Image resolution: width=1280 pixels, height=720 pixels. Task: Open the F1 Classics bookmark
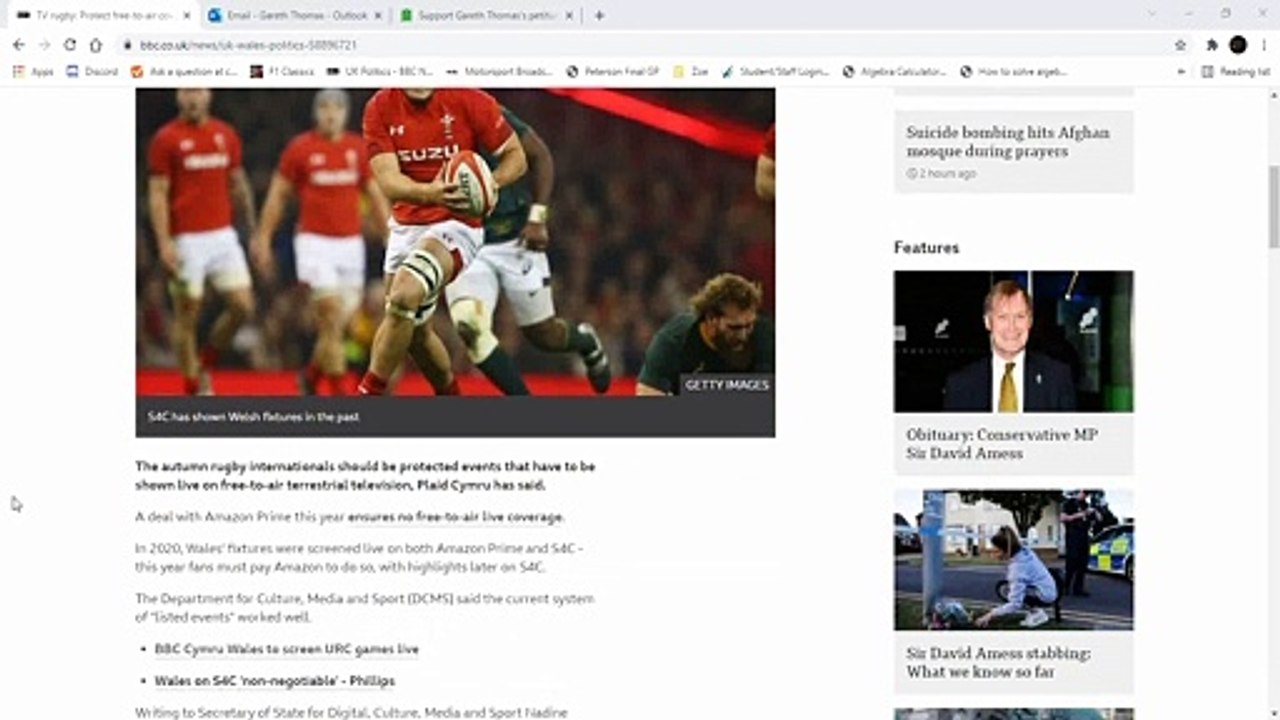pos(282,72)
